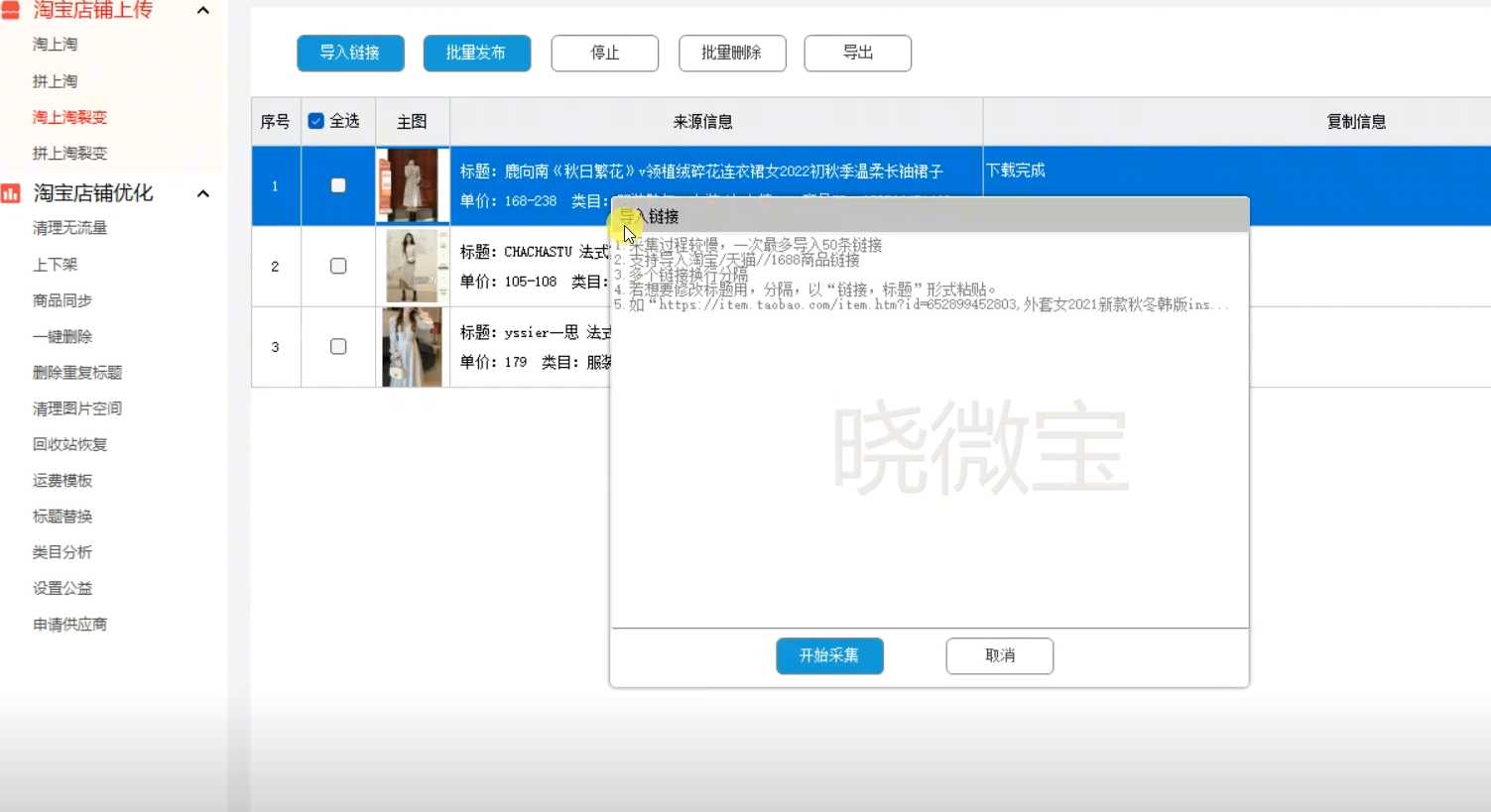Image resolution: width=1491 pixels, height=812 pixels.
Task: Open 回收站恢复 option
Action: point(69,444)
